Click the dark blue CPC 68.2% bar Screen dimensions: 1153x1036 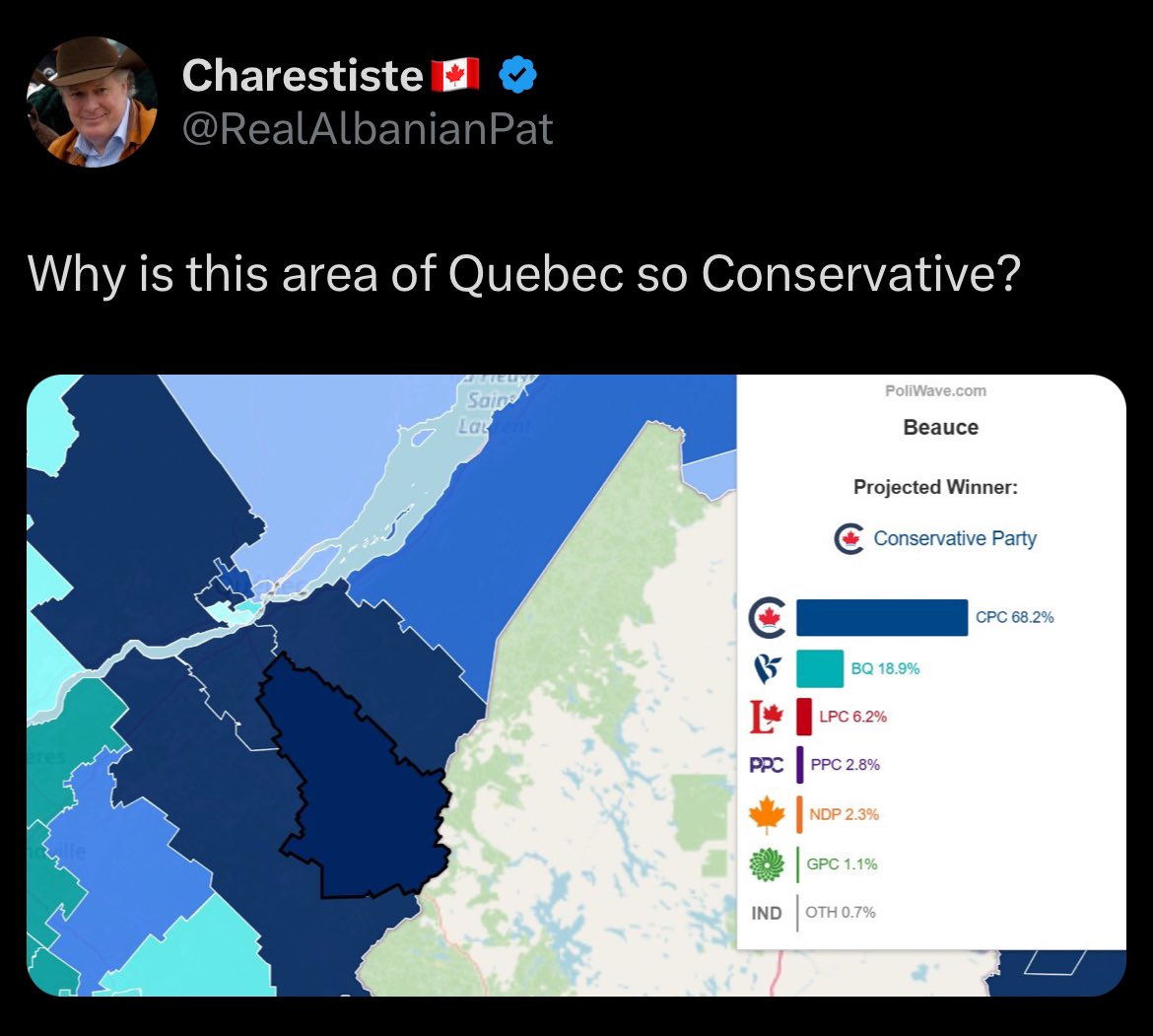click(x=882, y=618)
